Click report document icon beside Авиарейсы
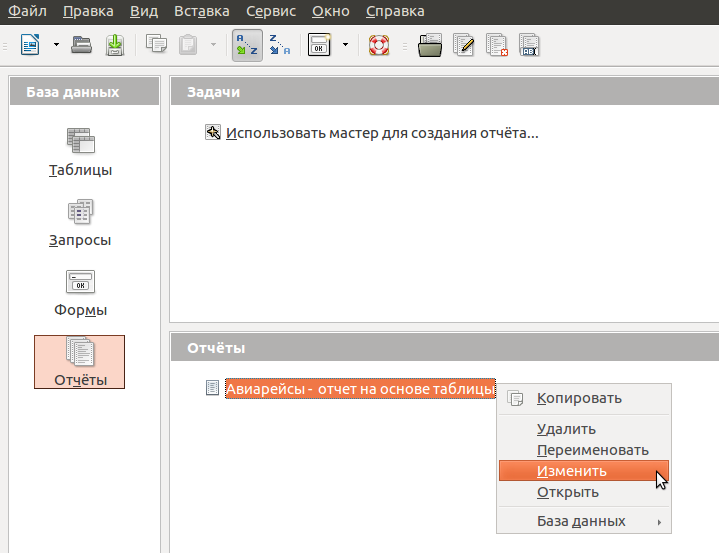719x553 pixels. pyautogui.click(x=212, y=388)
